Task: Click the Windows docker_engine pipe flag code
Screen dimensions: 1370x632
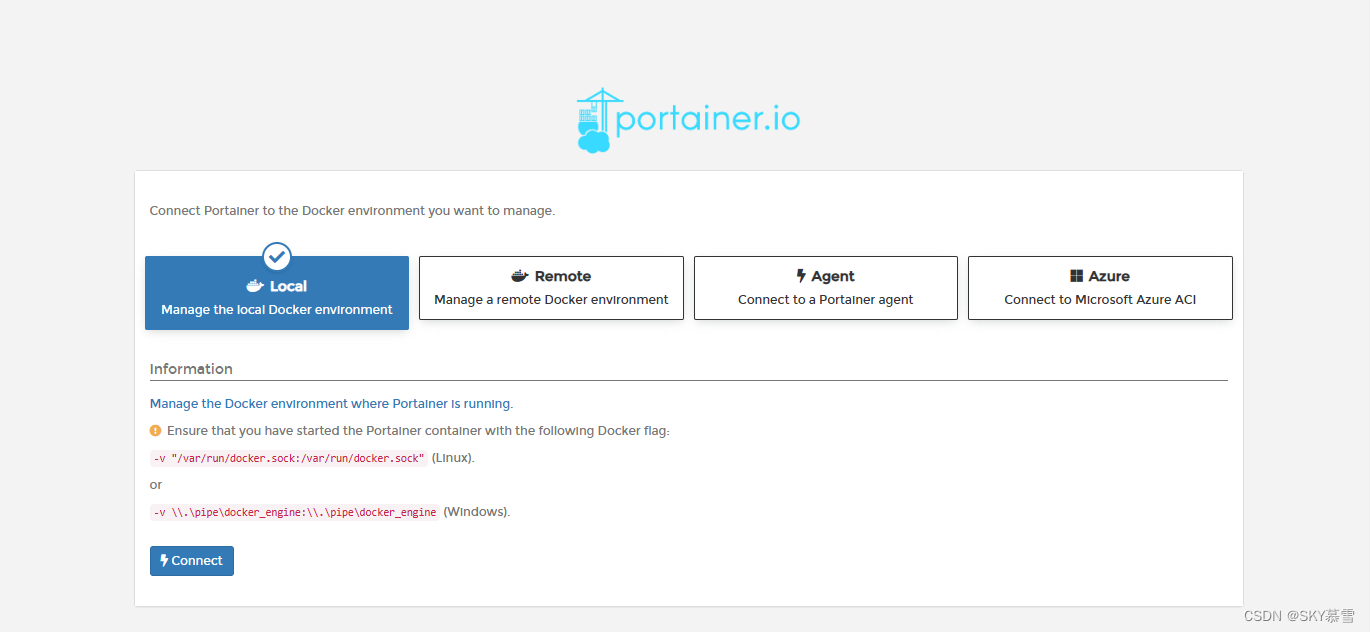Action: coord(295,512)
